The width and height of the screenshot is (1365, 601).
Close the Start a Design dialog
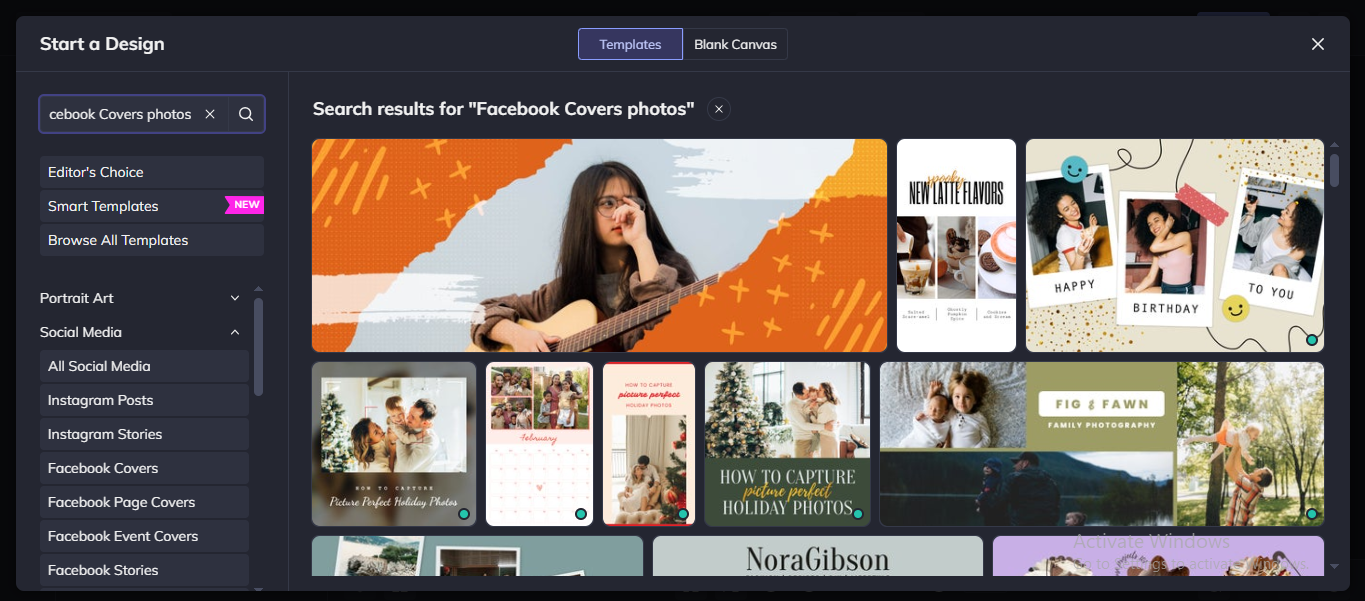(x=1317, y=43)
